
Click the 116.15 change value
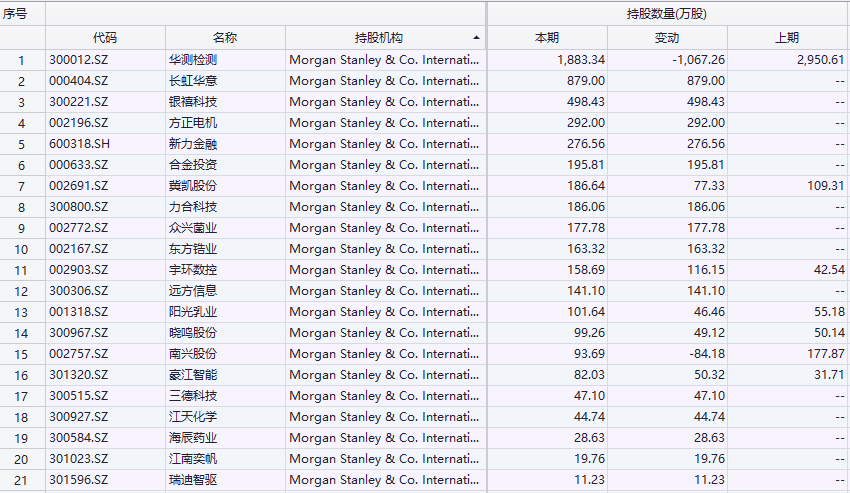pos(706,270)
